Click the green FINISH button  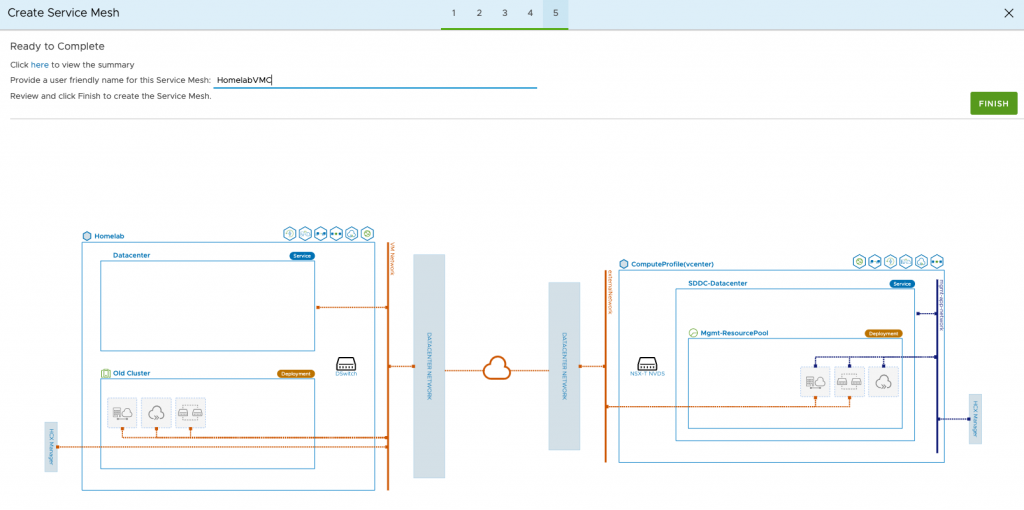point(993,104)
